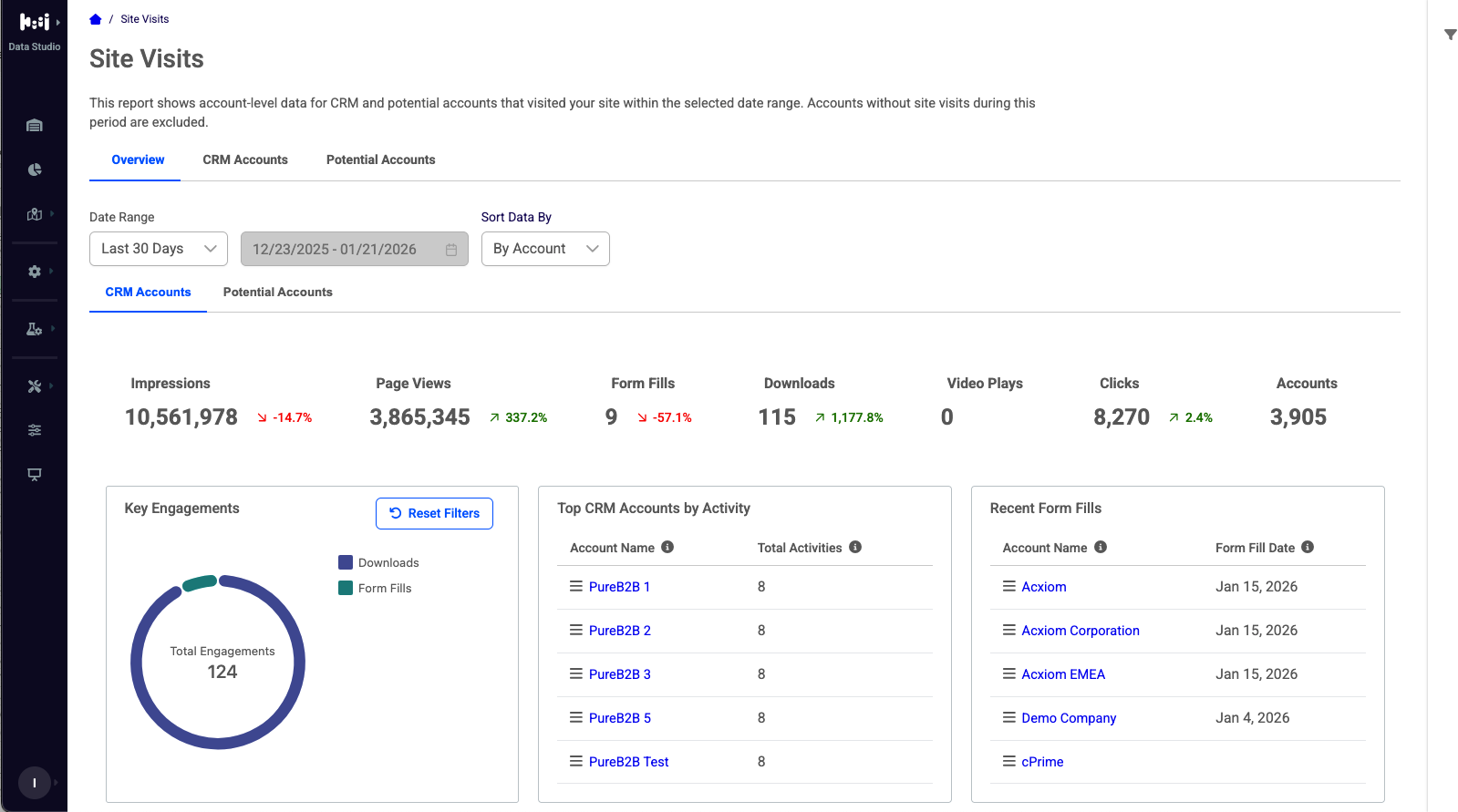Screen dimensions: 1458x812
Task: Click the Total Engagements 124 label
Action: click(222, 663)
